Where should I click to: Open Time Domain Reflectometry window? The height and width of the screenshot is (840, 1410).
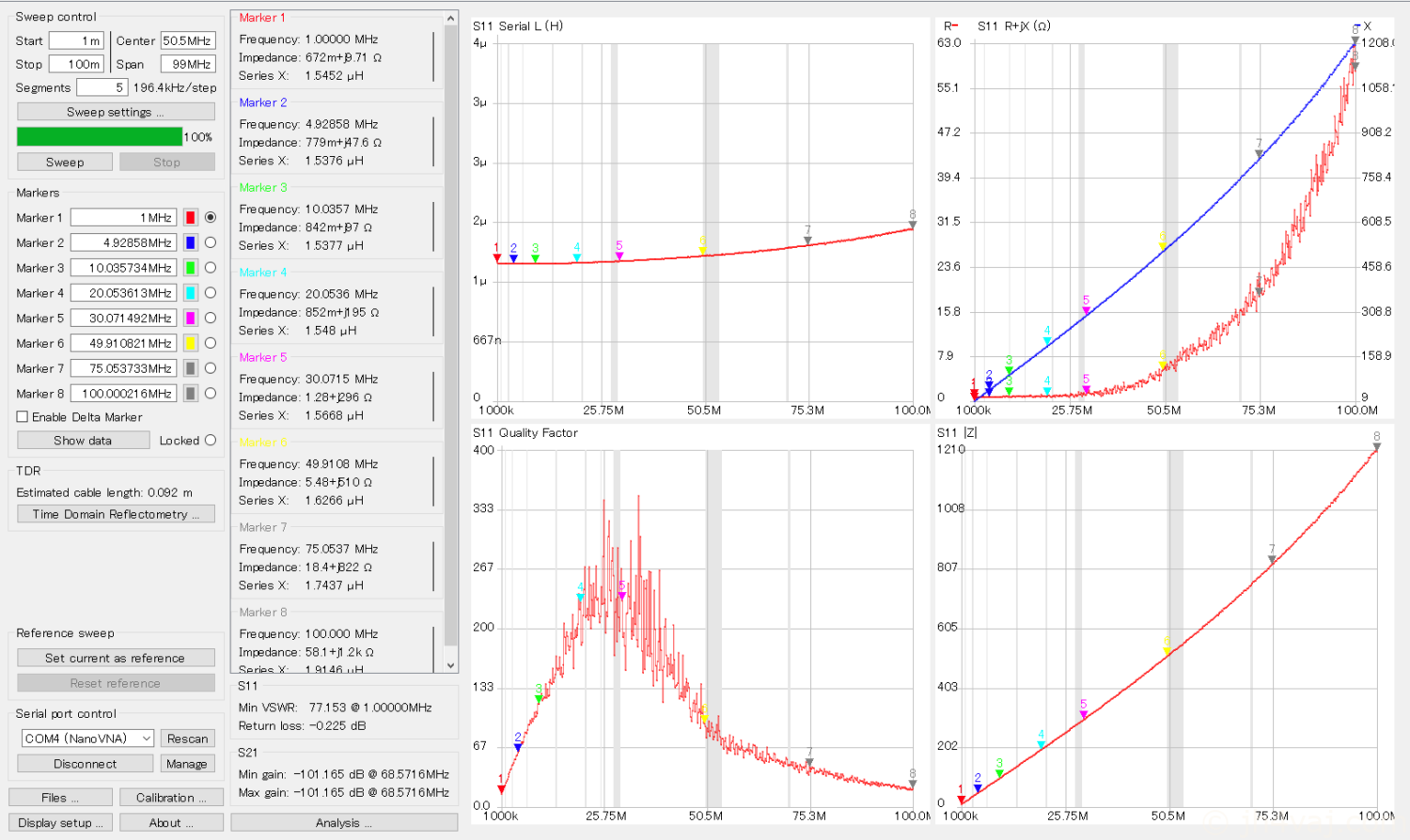click(x=116, y=515)
